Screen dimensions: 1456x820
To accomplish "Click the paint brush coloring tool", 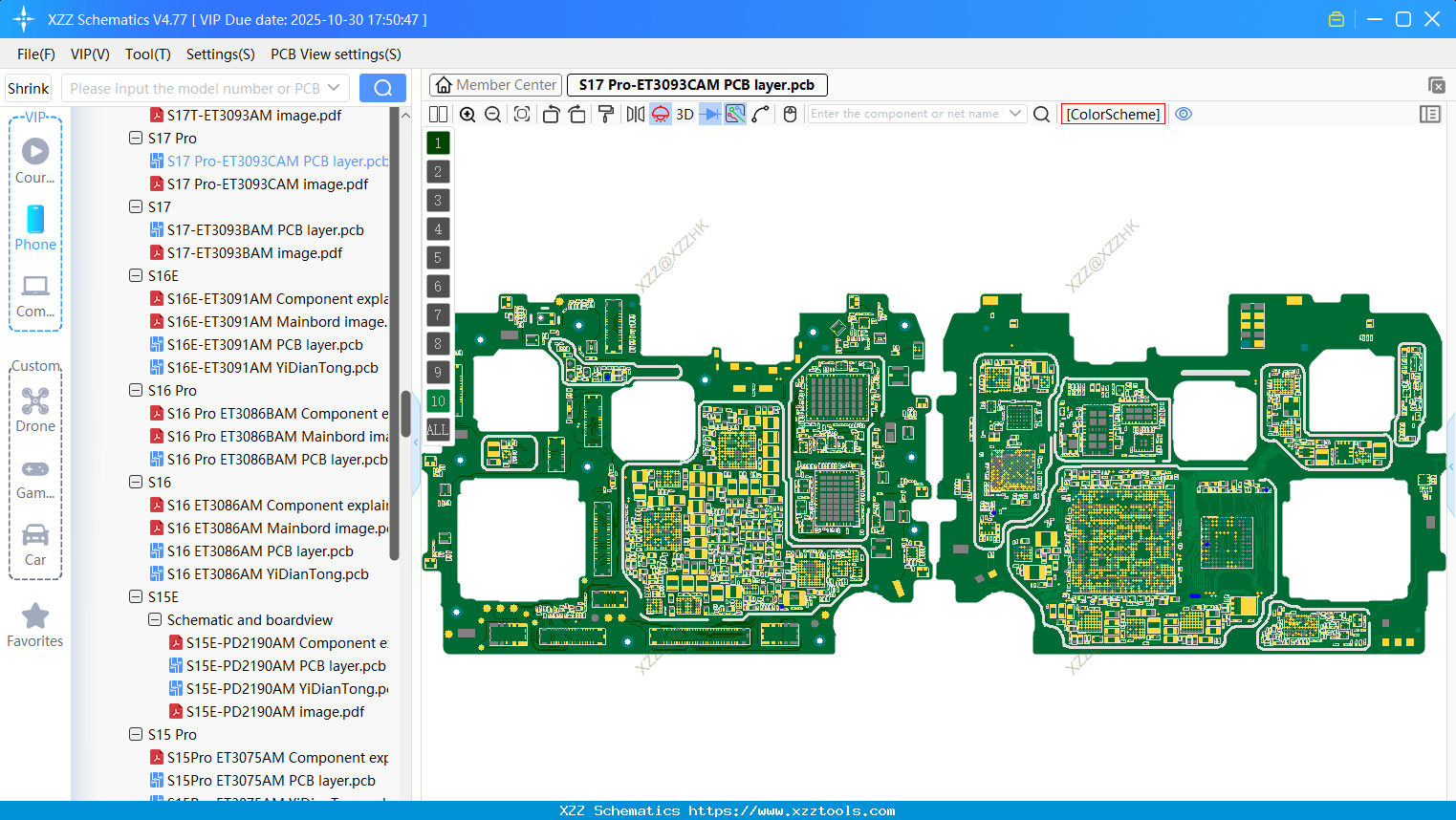I will tap(604, 114).
